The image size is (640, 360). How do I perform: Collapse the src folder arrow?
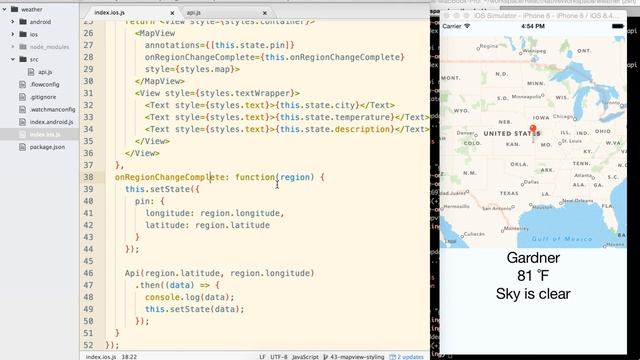click(13, 59)
